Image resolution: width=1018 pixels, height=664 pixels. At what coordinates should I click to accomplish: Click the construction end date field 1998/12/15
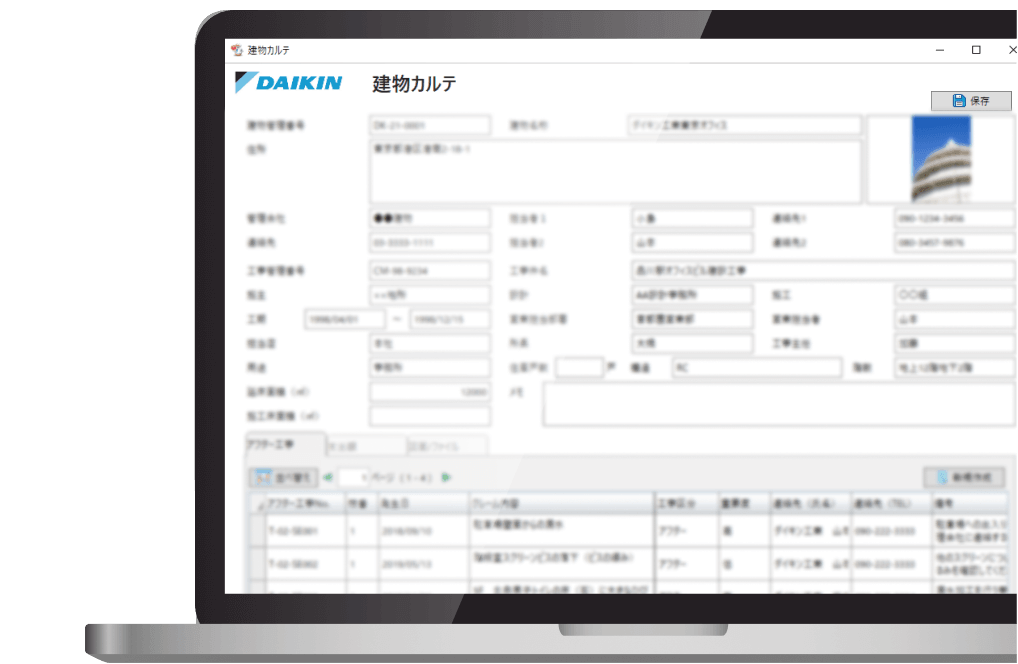(450, 319)
